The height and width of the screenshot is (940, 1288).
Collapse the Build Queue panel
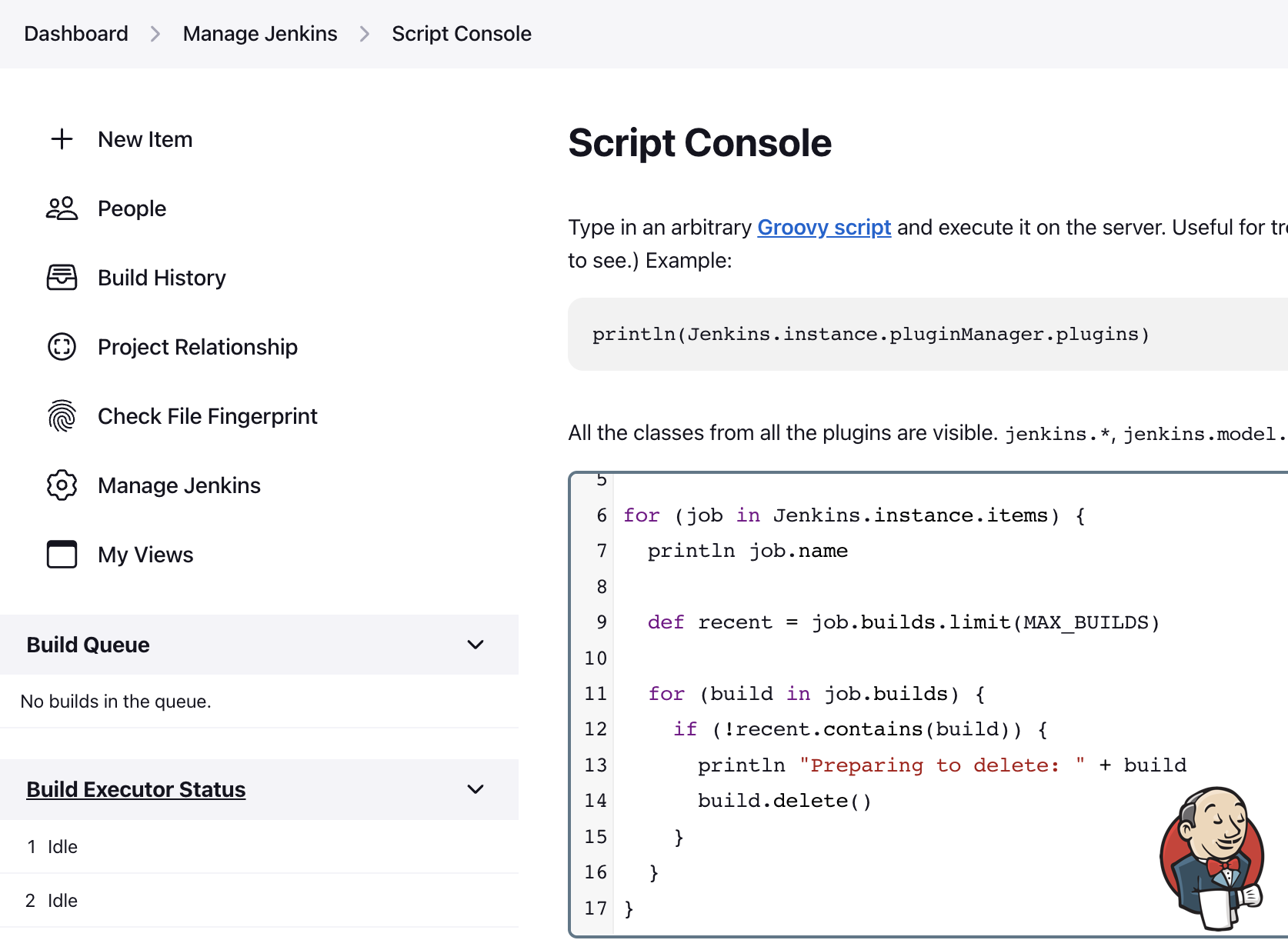[x=475, y=645]
